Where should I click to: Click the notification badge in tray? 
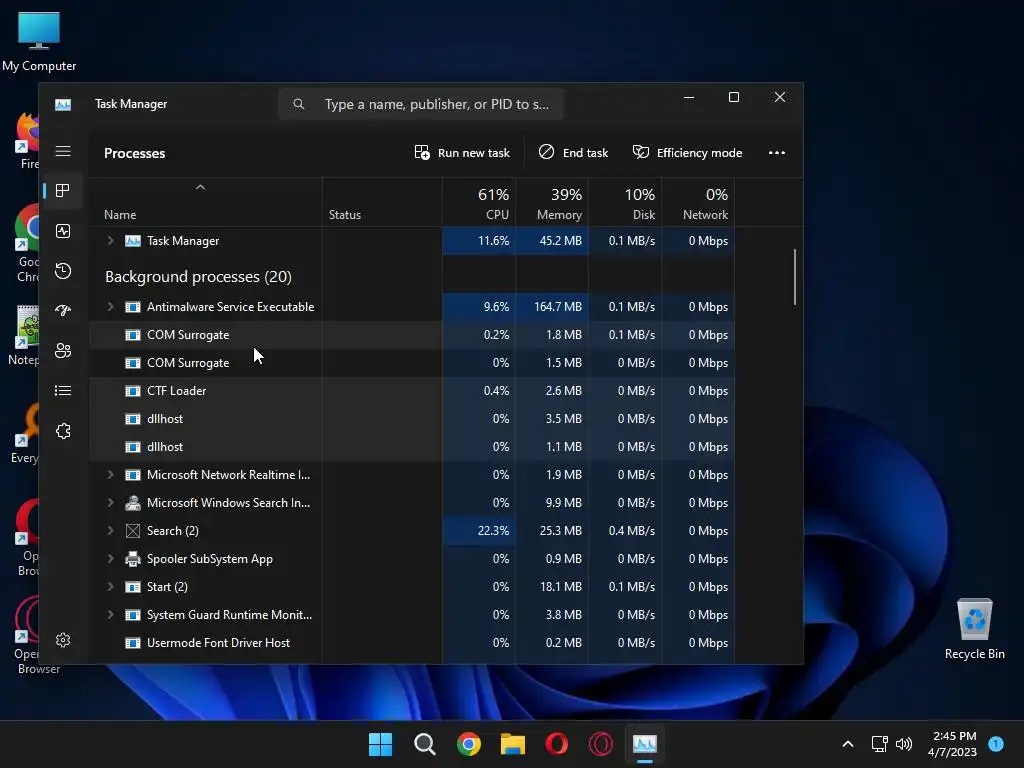pos(996,744)
